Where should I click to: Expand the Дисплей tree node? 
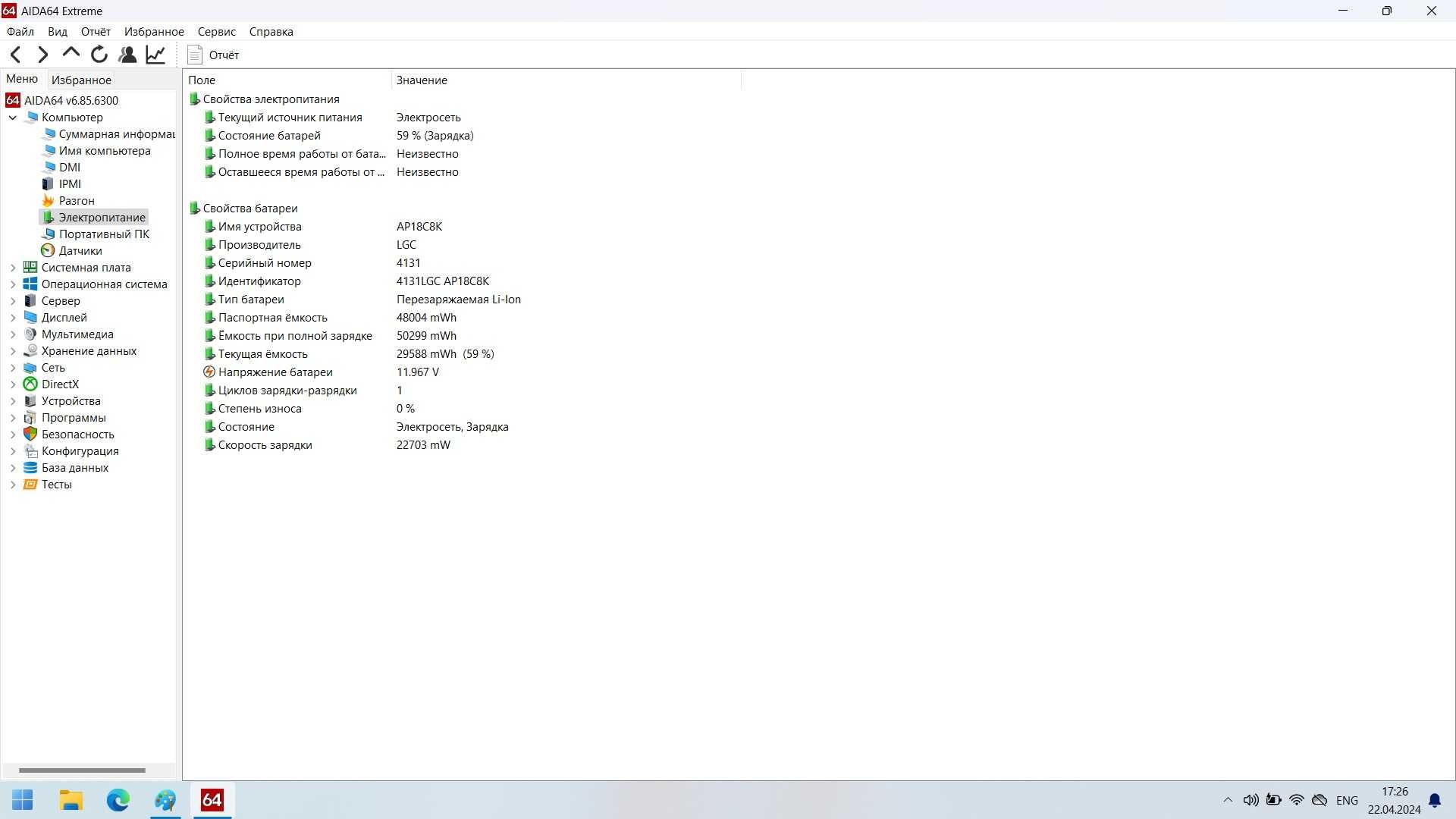pyautogui.click(x=13, y=318)
